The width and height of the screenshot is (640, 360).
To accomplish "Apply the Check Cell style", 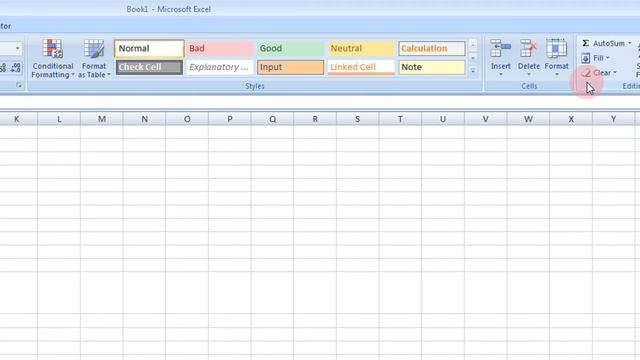I will [149, 67].
